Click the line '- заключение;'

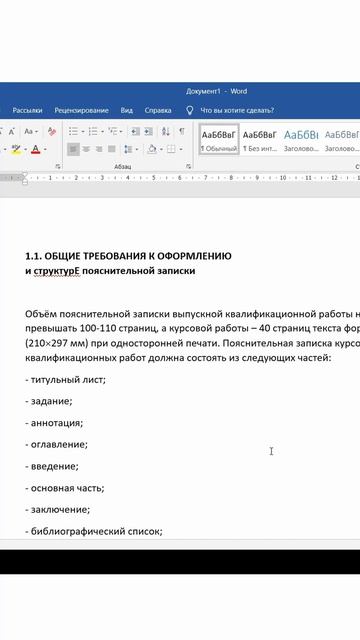coord(58,510)
